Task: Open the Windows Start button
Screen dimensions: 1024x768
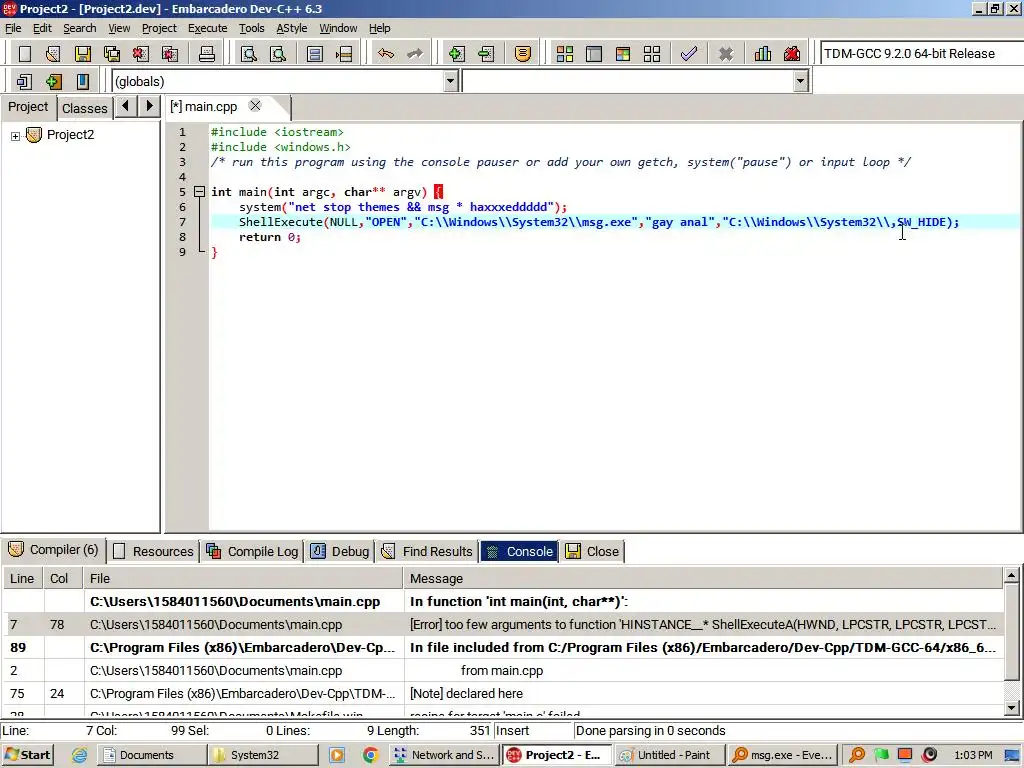Action: [27, 755]
